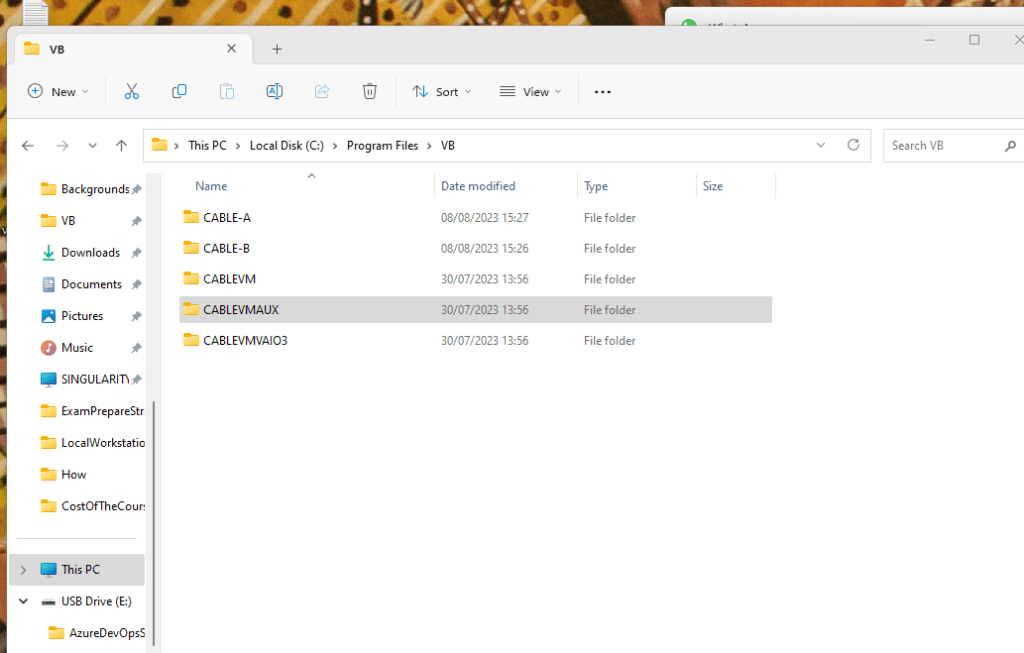The height and width of the screenshot is (653, 1024).
Task: Open How folder in sidebar
Action: (63, 475)
